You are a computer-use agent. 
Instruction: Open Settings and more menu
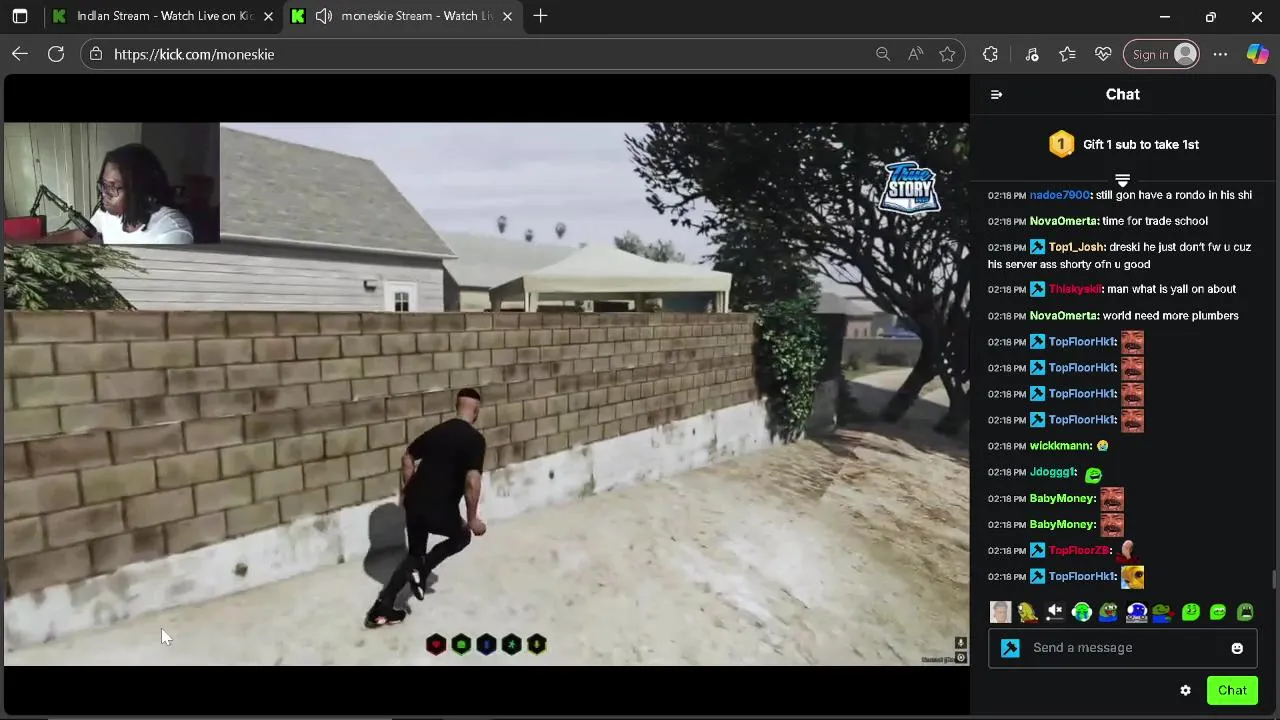point(1220,54)
